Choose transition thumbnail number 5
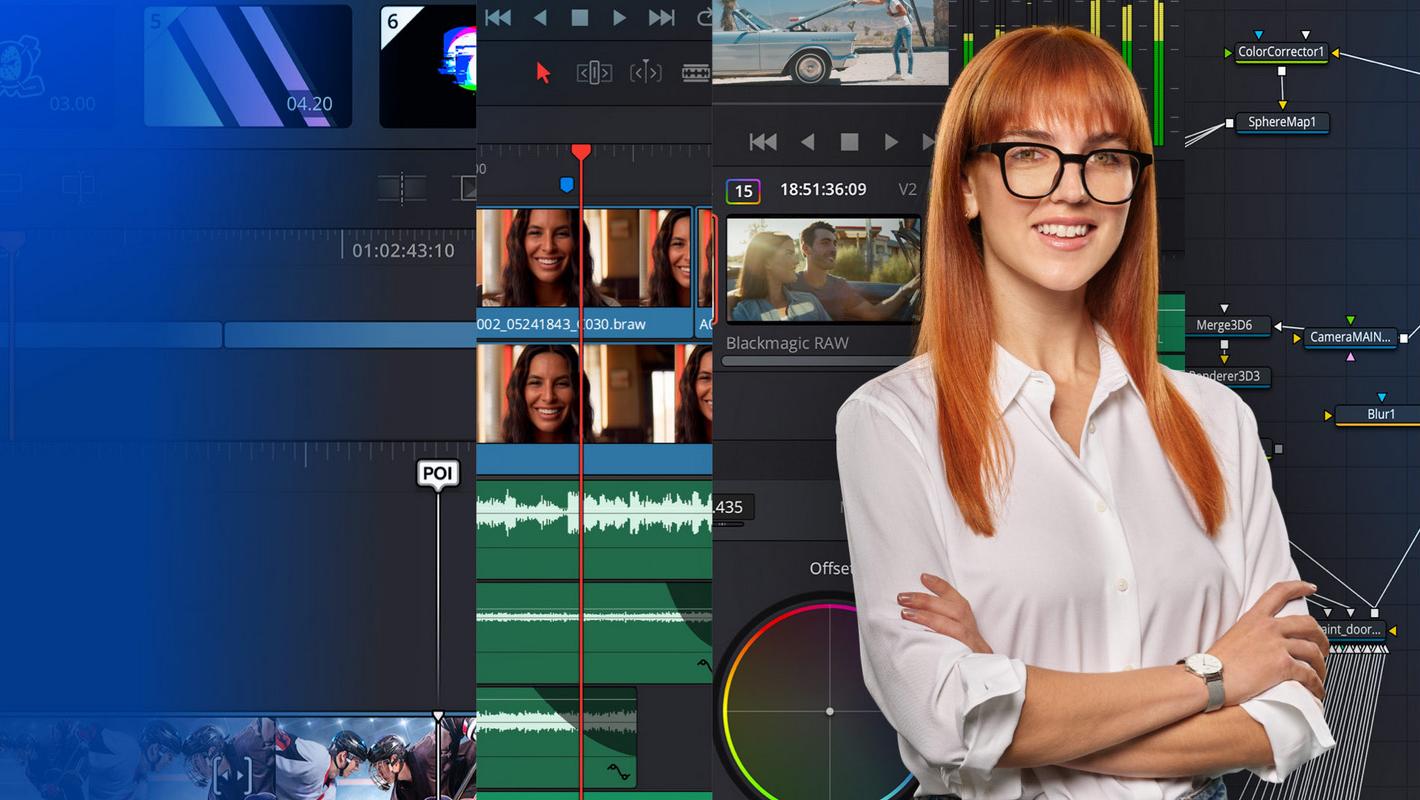 pos(248,66)
